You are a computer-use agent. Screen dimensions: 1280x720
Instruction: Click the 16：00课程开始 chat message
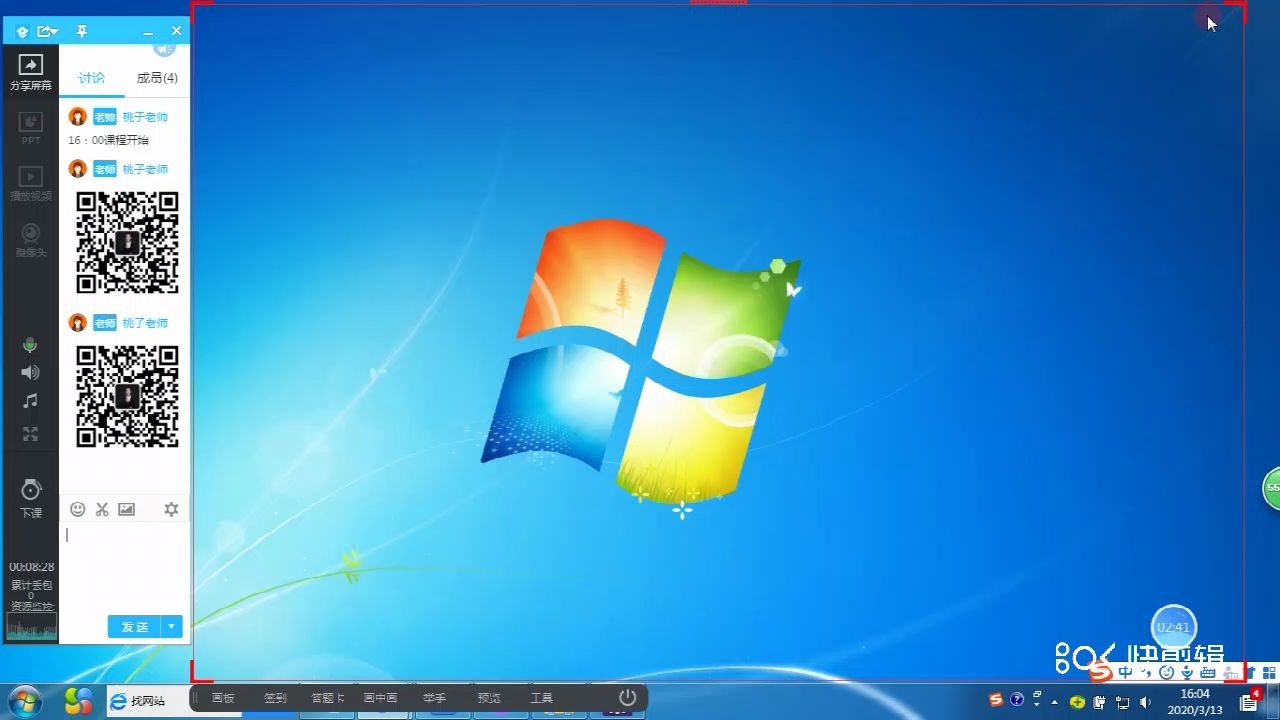(108, 140)
